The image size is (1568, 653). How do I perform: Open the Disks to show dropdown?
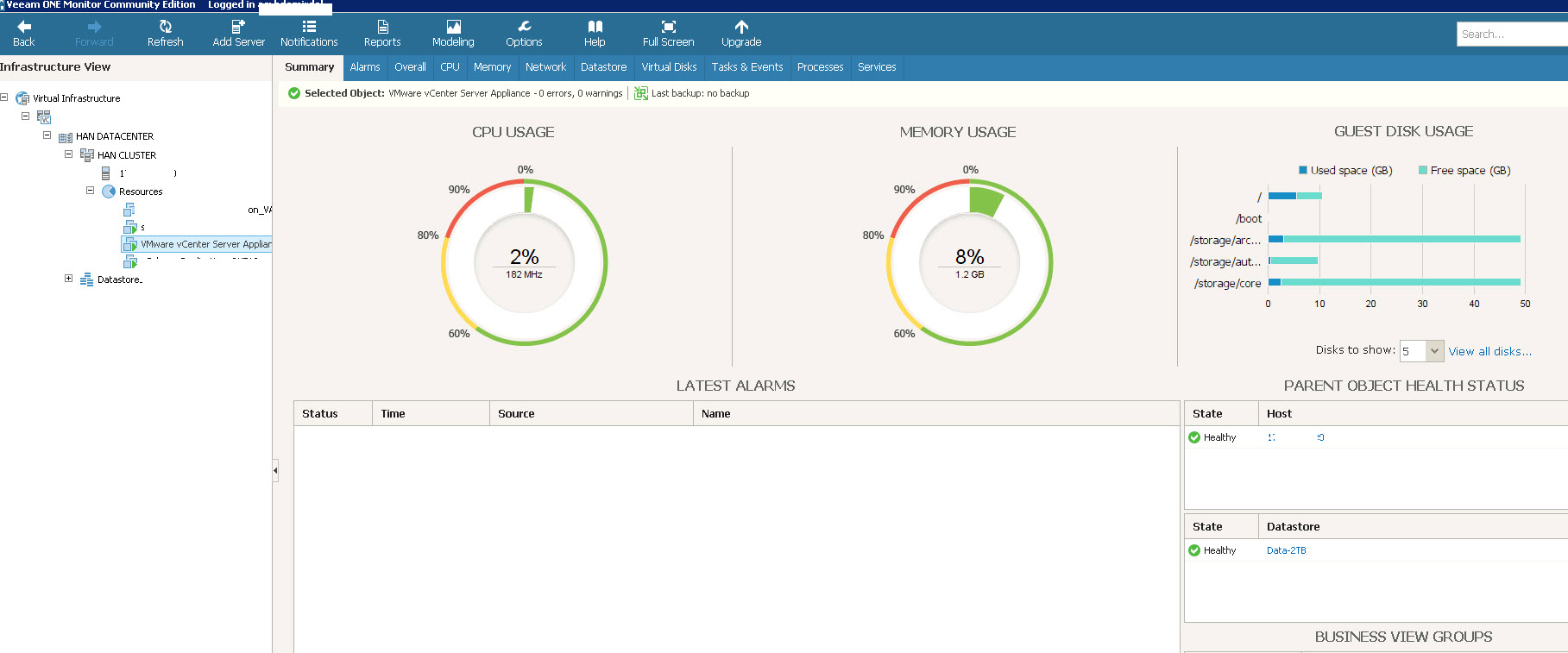point(1433,351)
